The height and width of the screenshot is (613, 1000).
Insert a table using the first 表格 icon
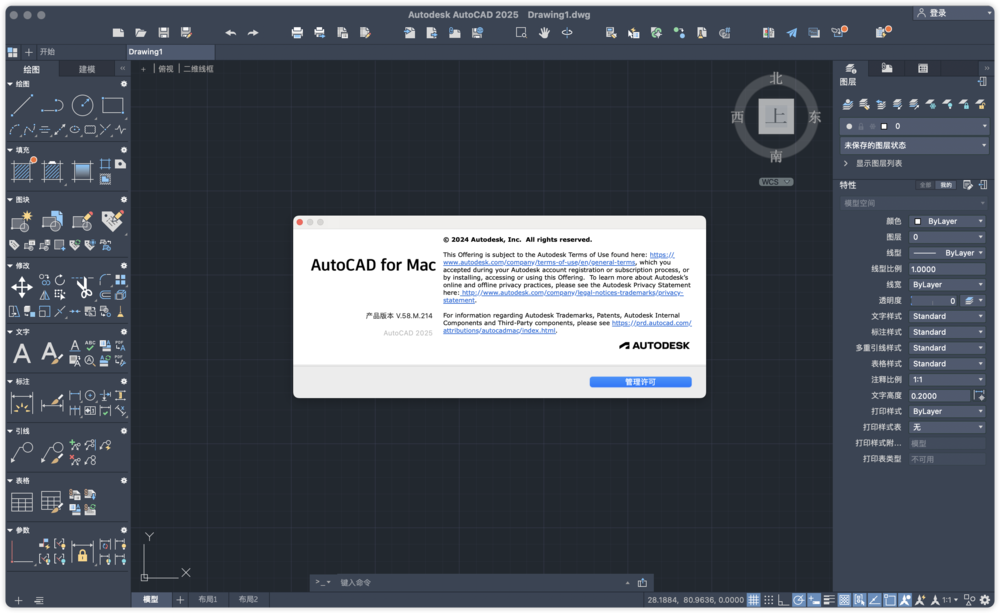[x=22, y=502]
